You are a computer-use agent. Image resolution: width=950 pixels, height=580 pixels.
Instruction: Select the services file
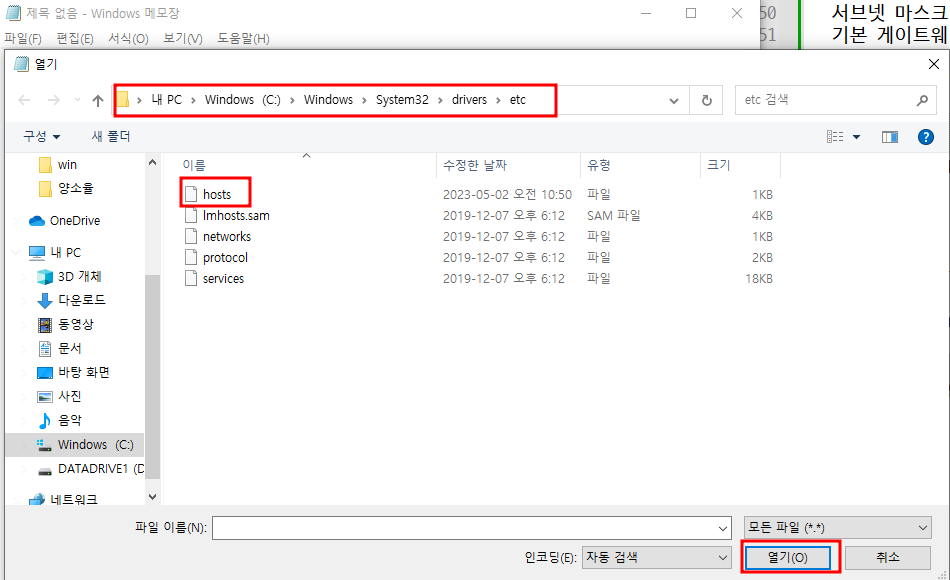coord(223,279)
